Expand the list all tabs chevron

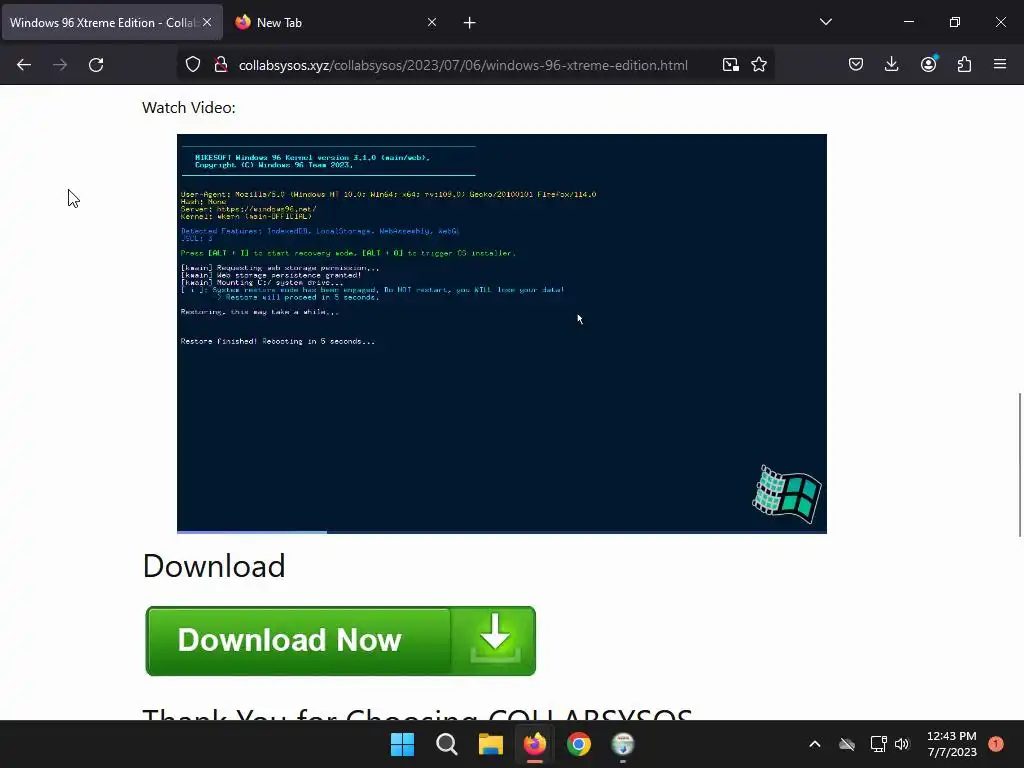[825, 22]
